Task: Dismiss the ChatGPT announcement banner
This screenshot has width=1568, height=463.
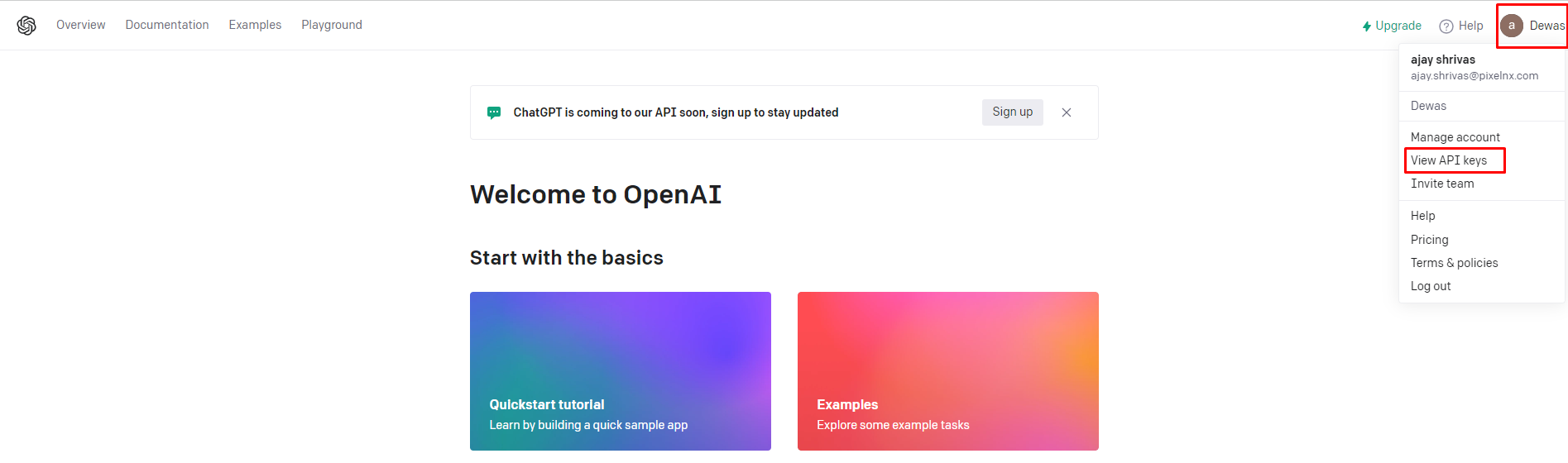Action: coord(1067,112)
